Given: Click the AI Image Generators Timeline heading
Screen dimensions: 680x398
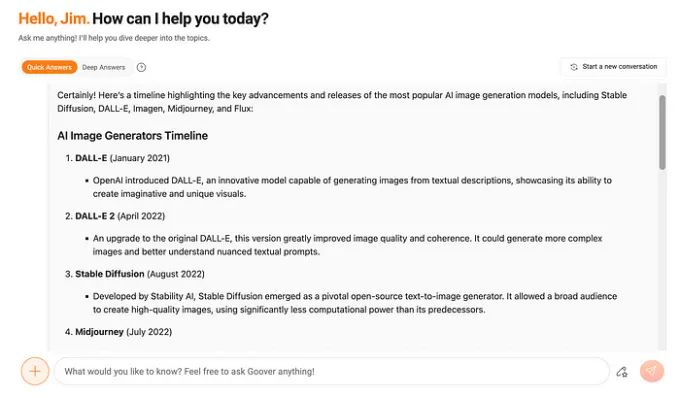Looking at the screenshot, I should [132, 136].
